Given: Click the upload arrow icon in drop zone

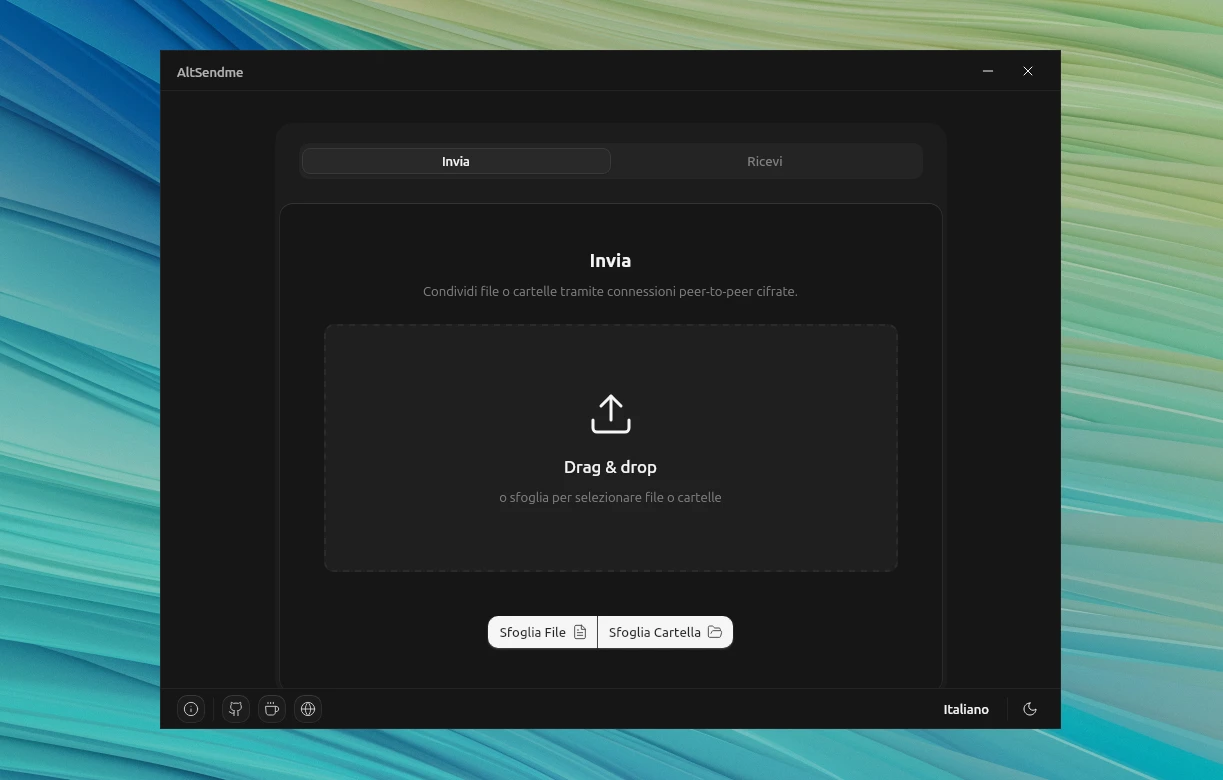Looking at the screenshot, I should pyautogui.click(x=610, y=414).
